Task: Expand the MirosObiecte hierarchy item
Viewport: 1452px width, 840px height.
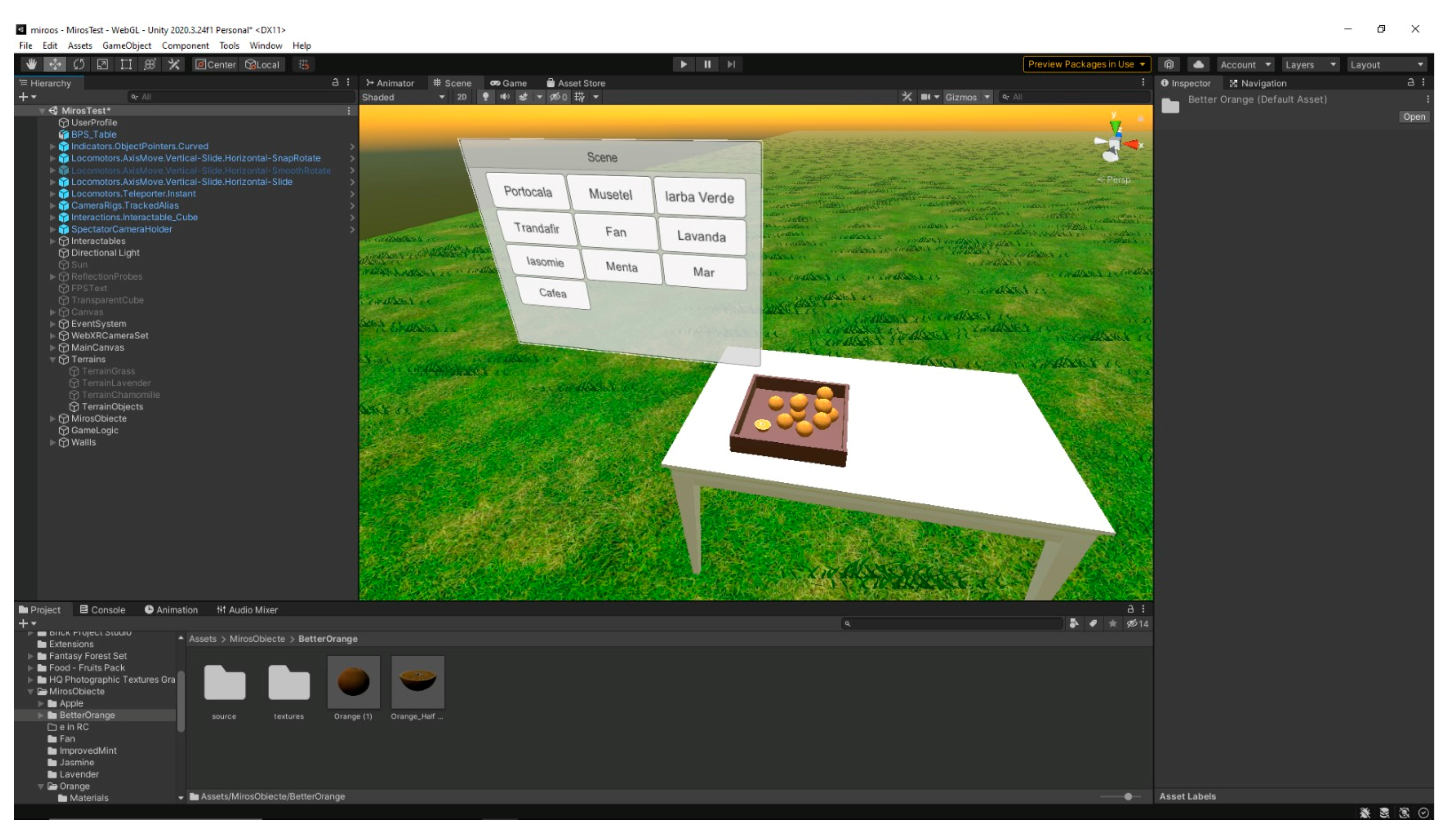Action: [53, 418]
